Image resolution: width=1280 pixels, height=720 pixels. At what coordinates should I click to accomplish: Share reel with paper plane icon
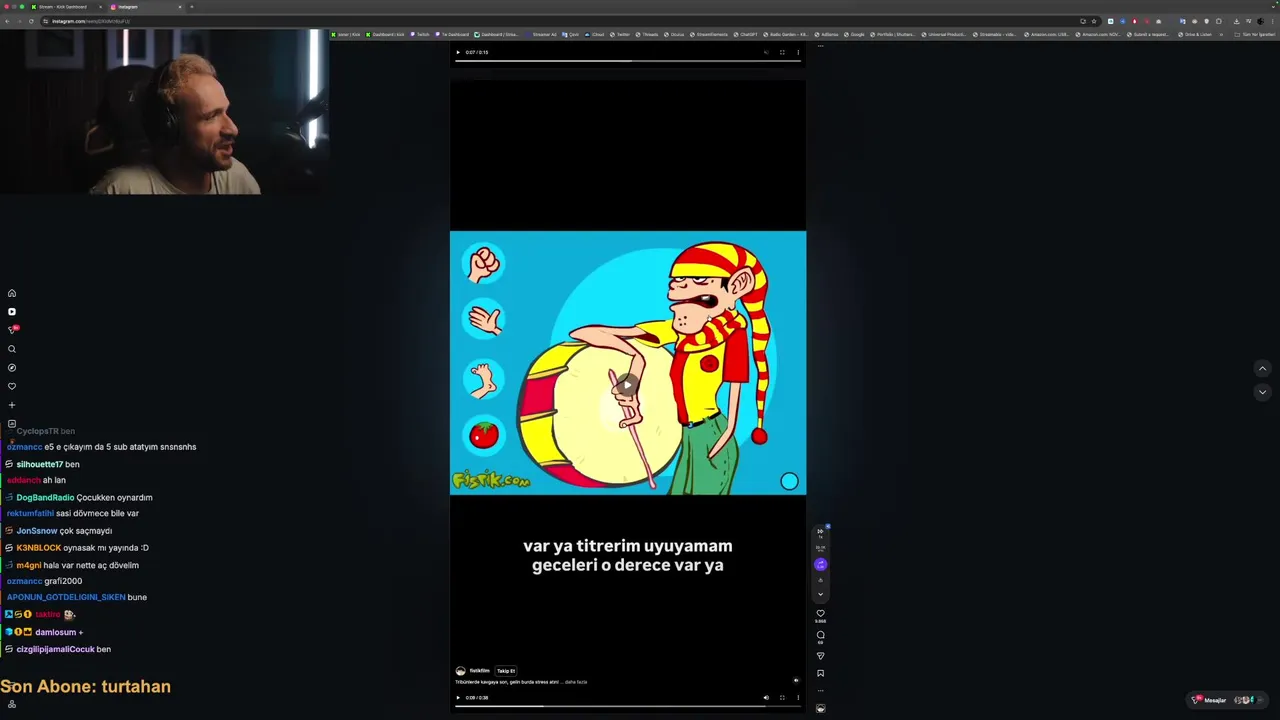tap(820, 656)
